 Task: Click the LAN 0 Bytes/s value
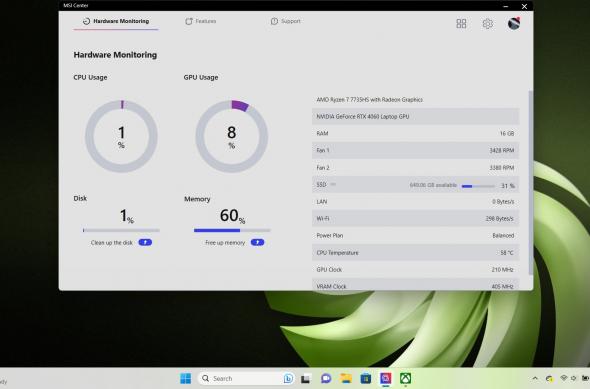coord(503,202)
